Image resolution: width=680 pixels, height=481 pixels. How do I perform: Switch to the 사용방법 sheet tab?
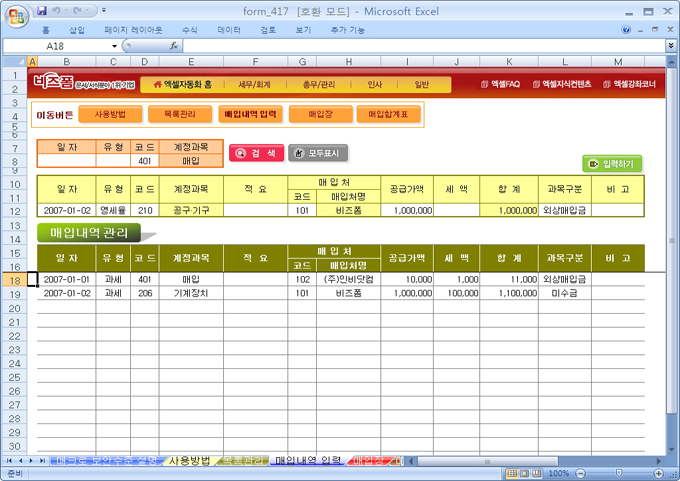tap(190, 460)
